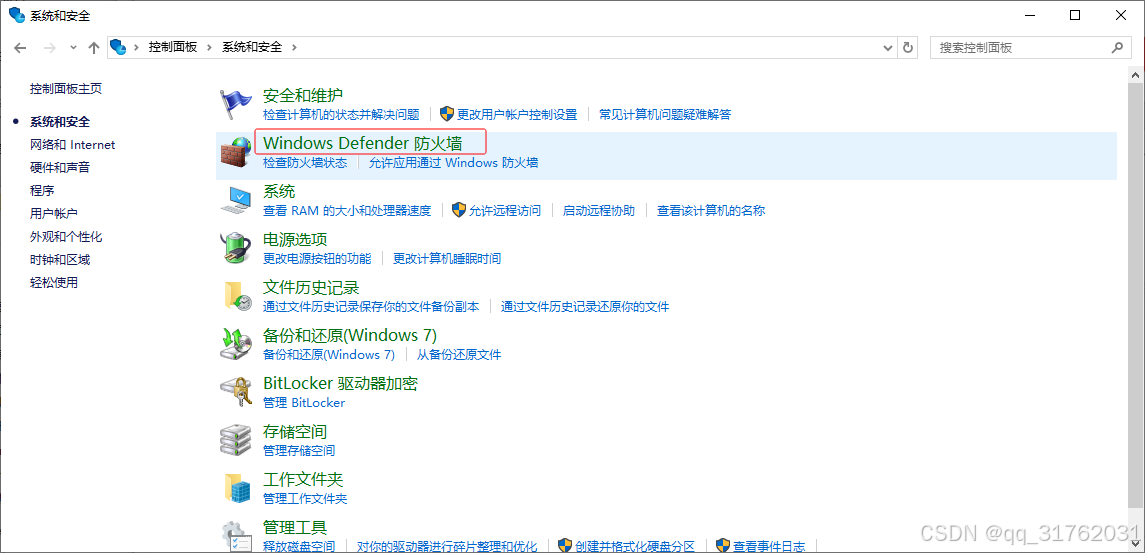Click the 管理工具 gear icon
1145x553 pixels.
(x=236, y=535)
